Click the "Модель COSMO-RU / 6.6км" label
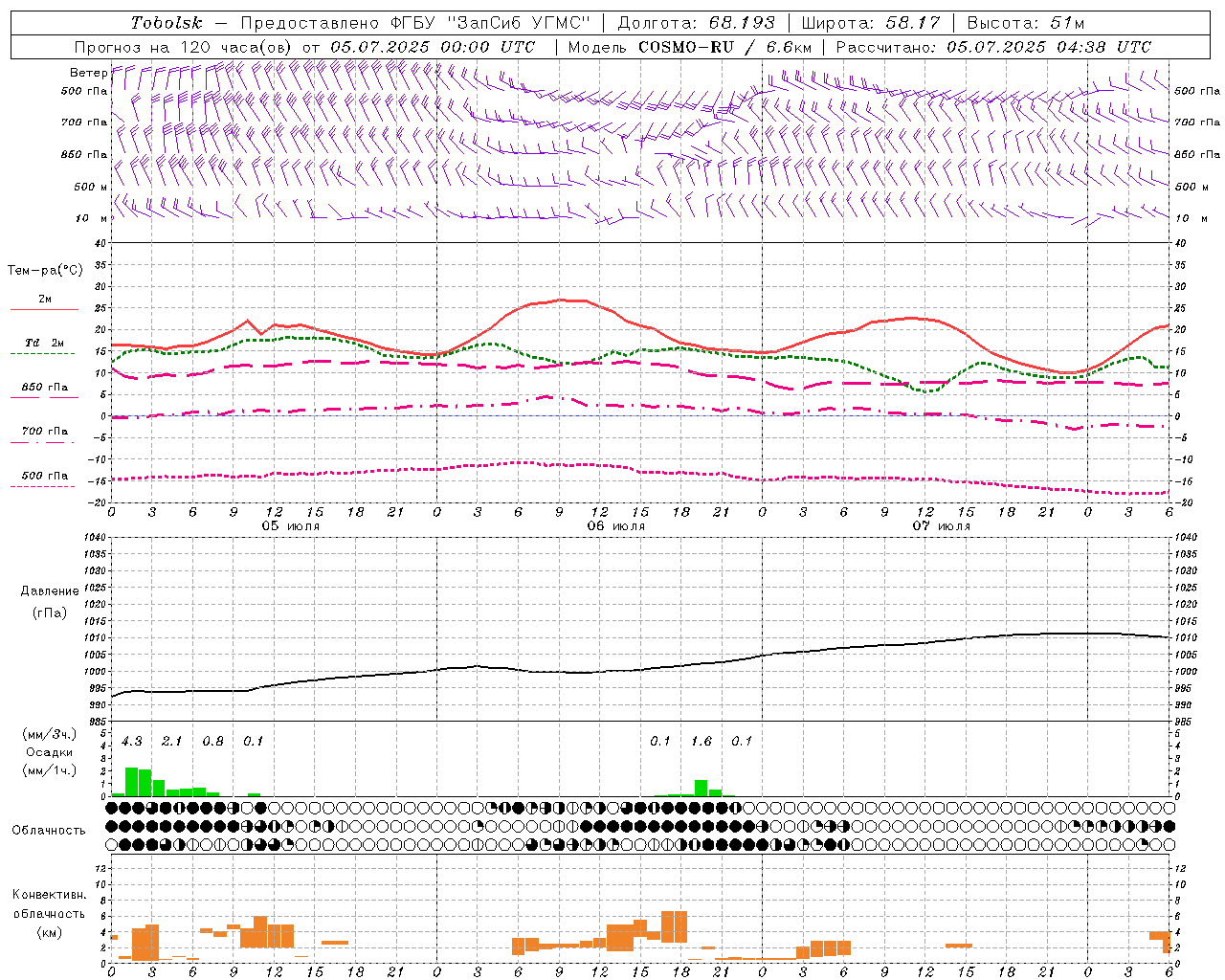The height and width of the screenshot is (980, 1225). pos(690,47)
